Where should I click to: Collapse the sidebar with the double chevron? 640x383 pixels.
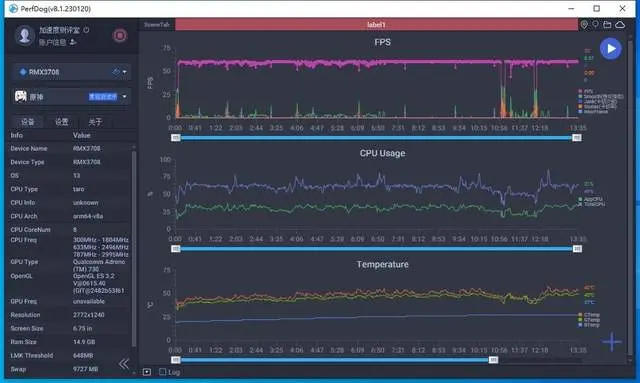[x=124, y=363]
